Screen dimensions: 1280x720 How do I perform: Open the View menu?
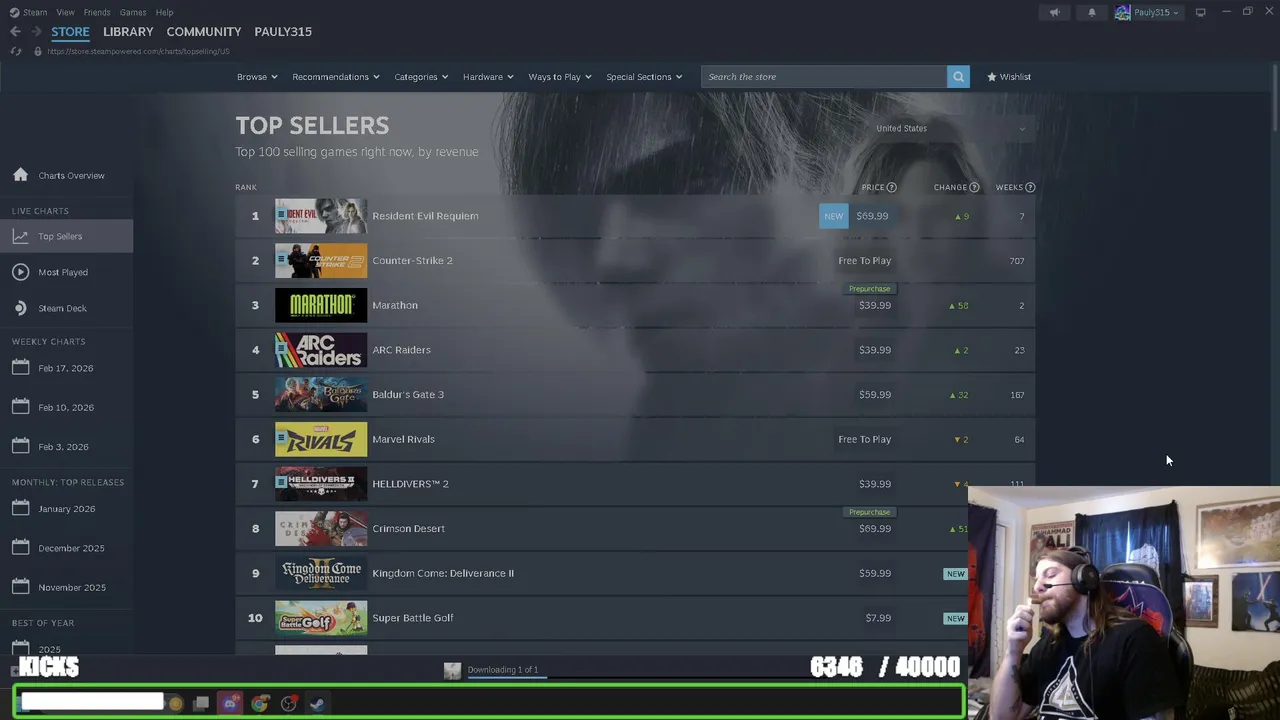(x=65, y=12)
